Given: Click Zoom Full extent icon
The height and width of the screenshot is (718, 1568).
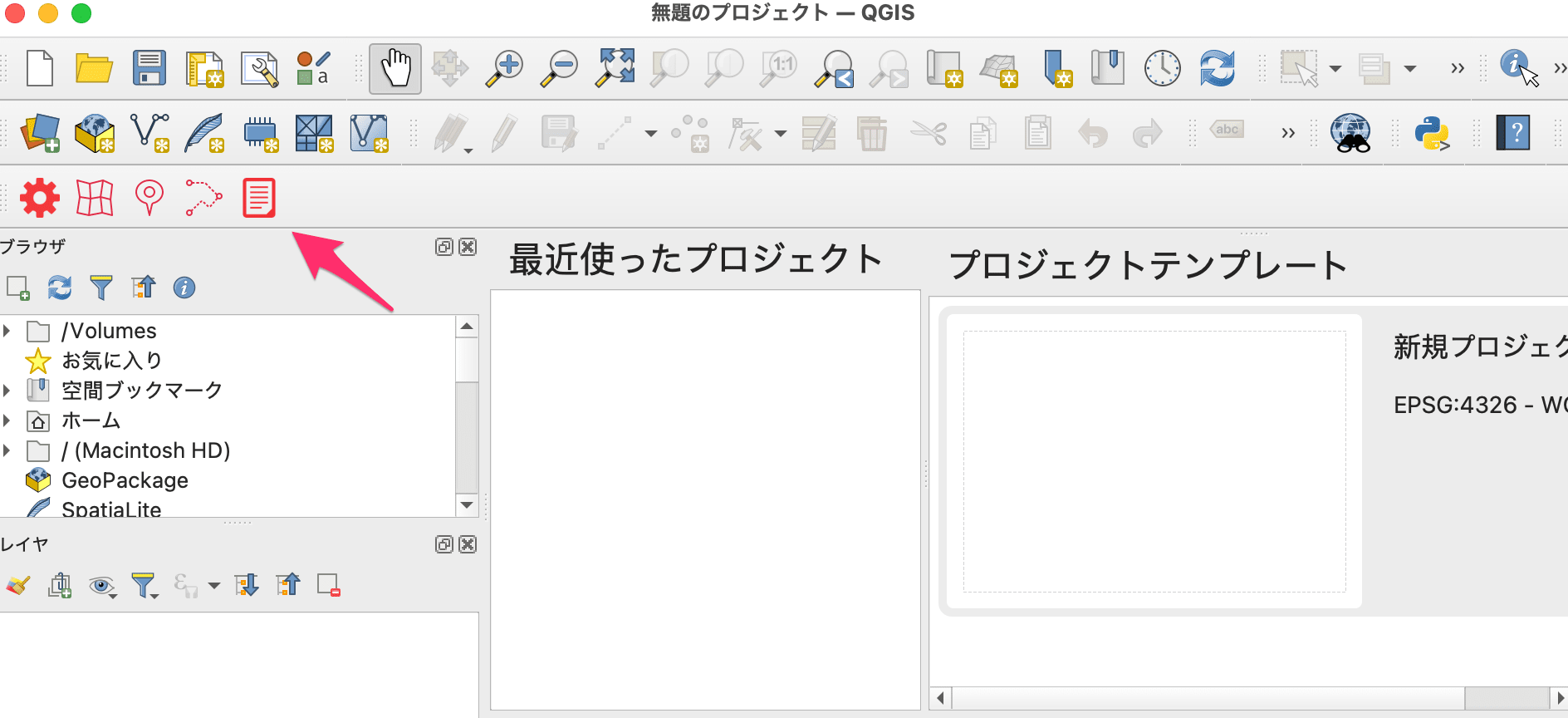Looking at the screenshot, I should click(615, 68).
